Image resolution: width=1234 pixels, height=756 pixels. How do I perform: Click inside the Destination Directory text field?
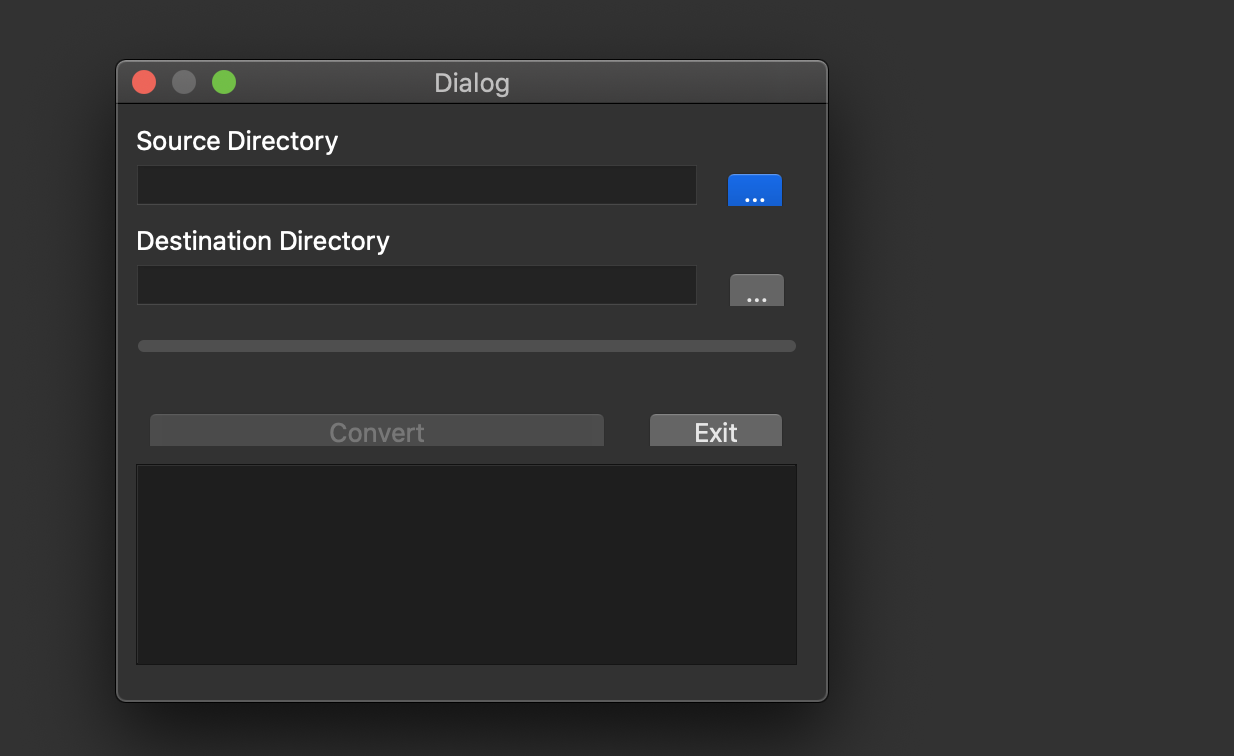(416, 285)
